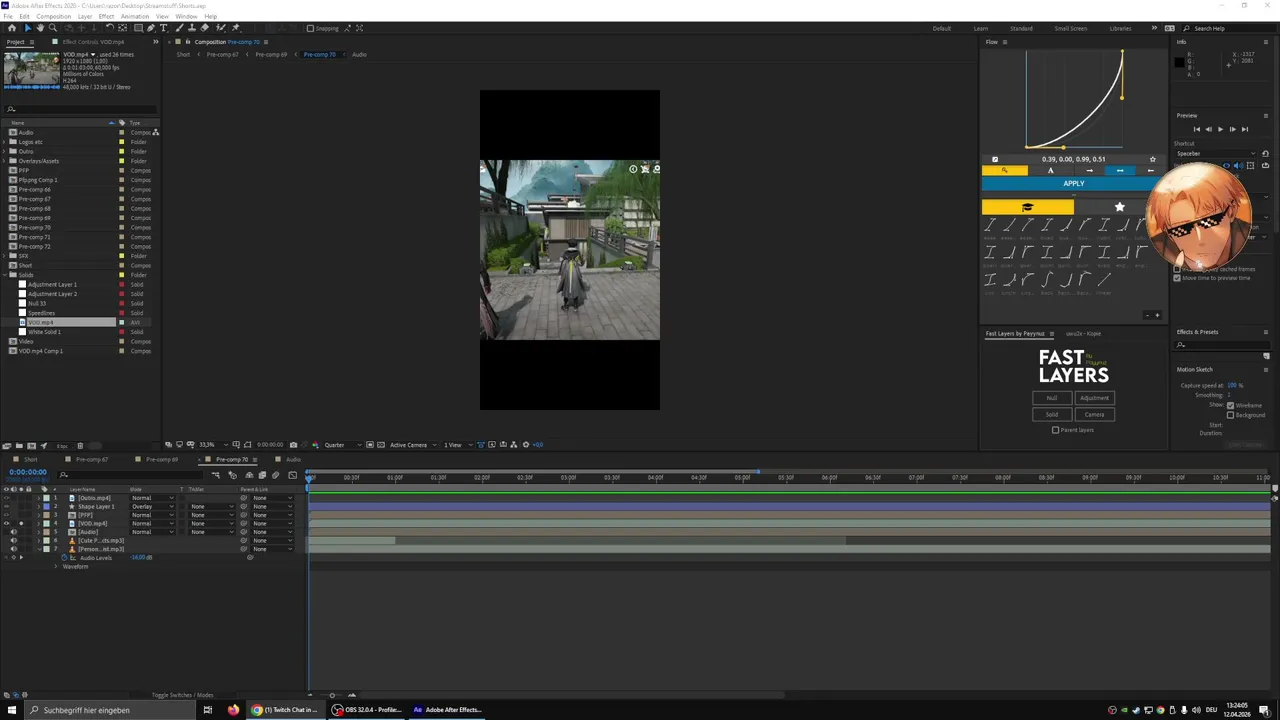Toggle Move time to preview time checkbox

tap(1177, 278)
